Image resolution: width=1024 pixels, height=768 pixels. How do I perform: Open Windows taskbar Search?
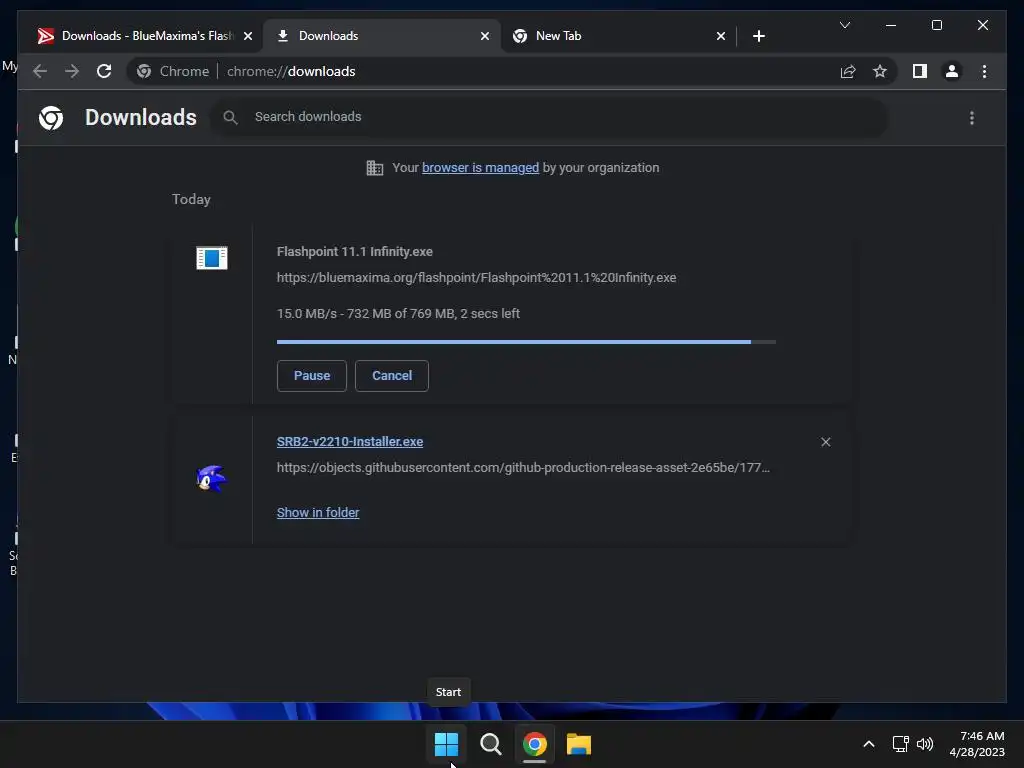coord(490,744)
